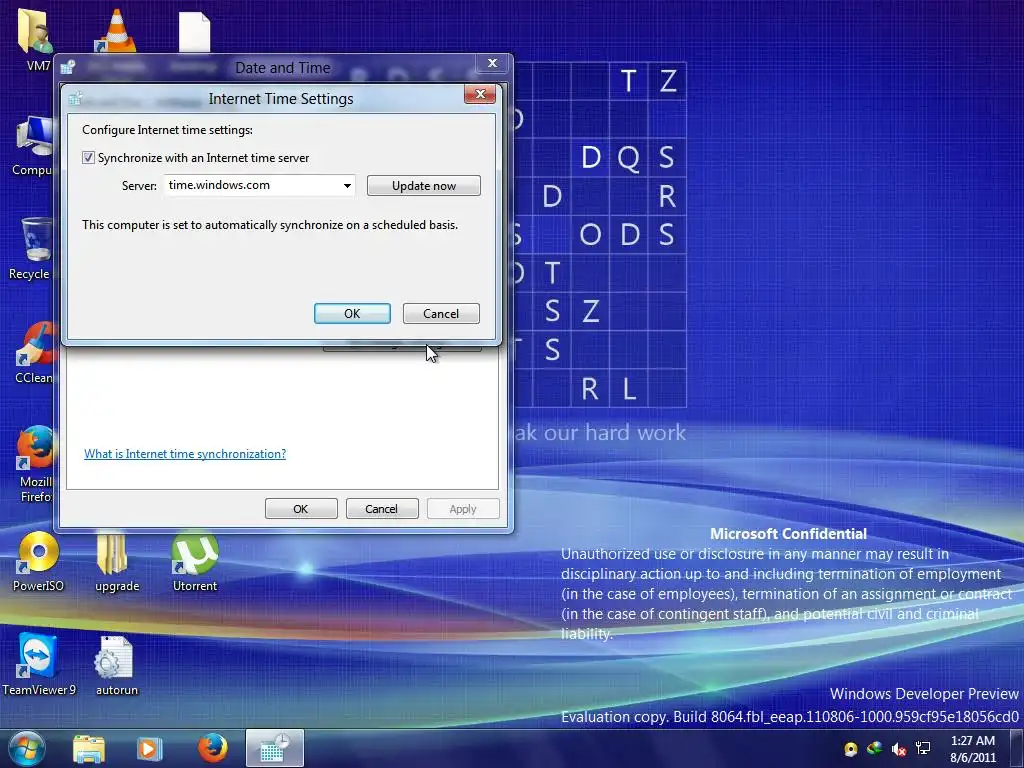Click the network tray icon
Viewport: 1024px width, 768px height.
coord(923,748)
